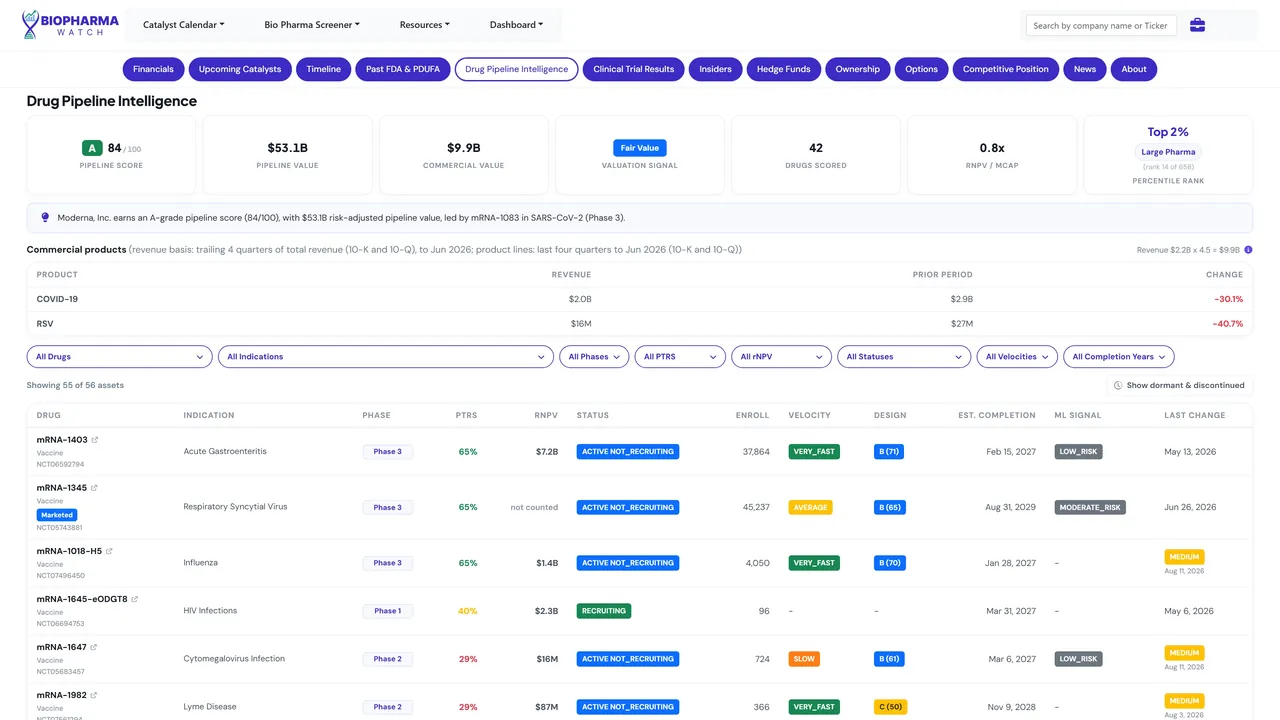Expand the All Drugs filter dropdown
This screenshot has width=1280, height=720.
tap(119, 357)
